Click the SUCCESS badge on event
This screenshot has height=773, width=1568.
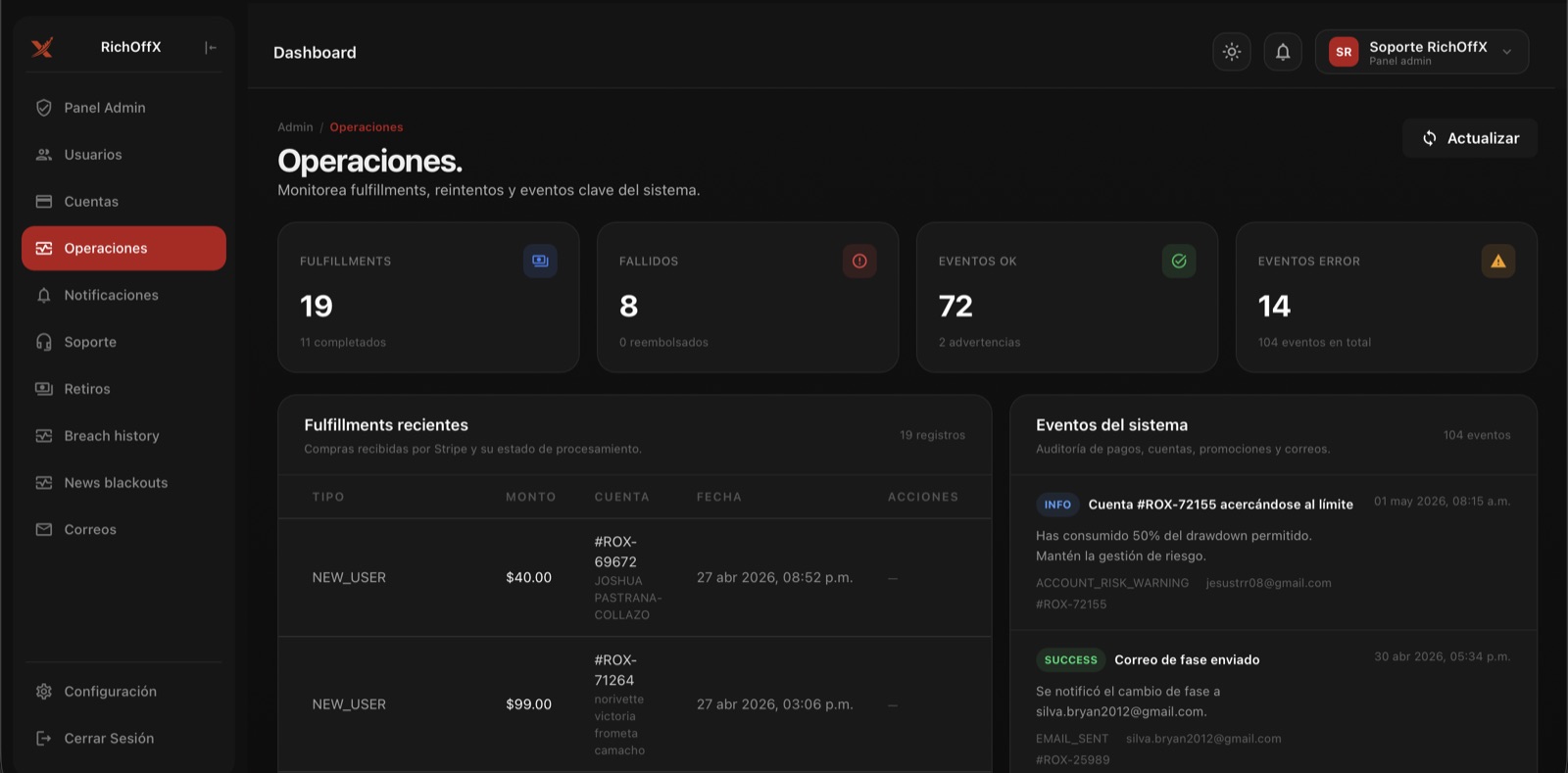[1070, 660]
